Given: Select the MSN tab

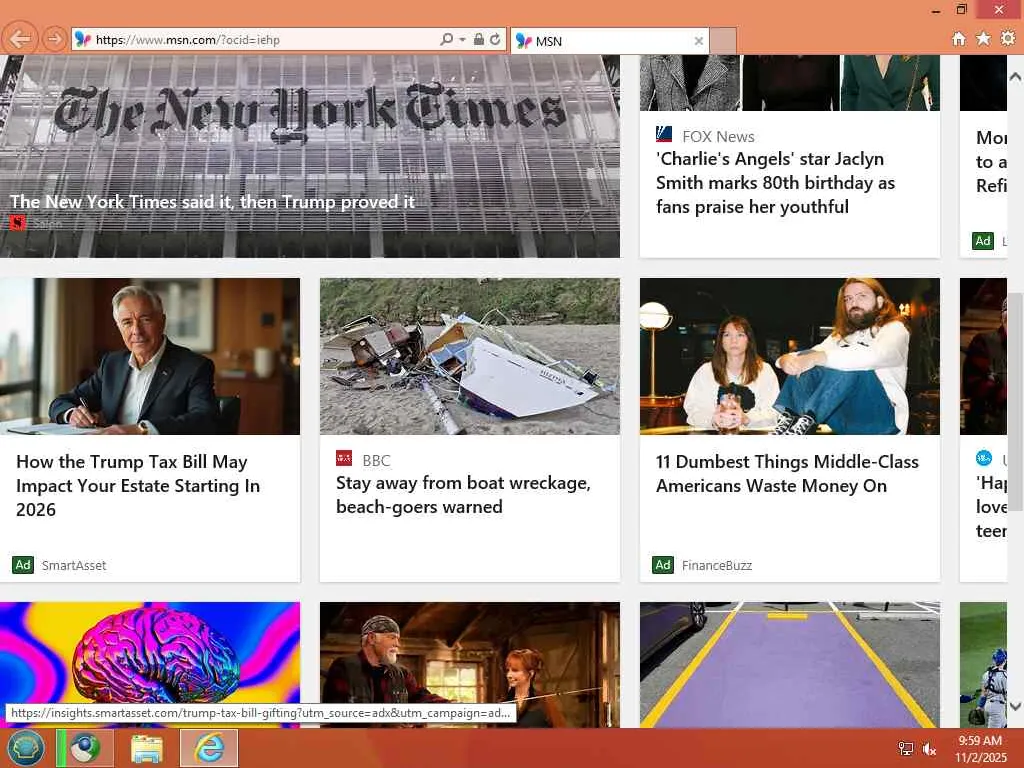Looking at the screenshot, I should click(609, 40).
